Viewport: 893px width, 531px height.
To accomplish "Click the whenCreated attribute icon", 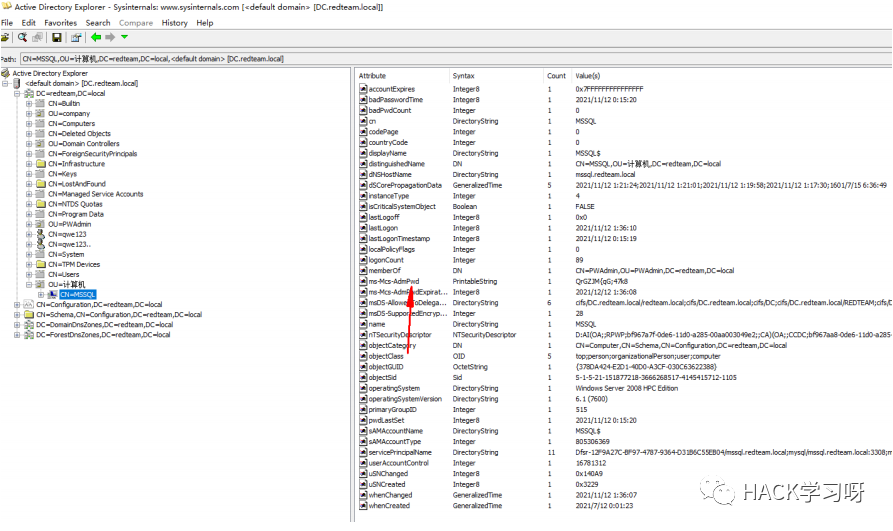I will point(363,506).
